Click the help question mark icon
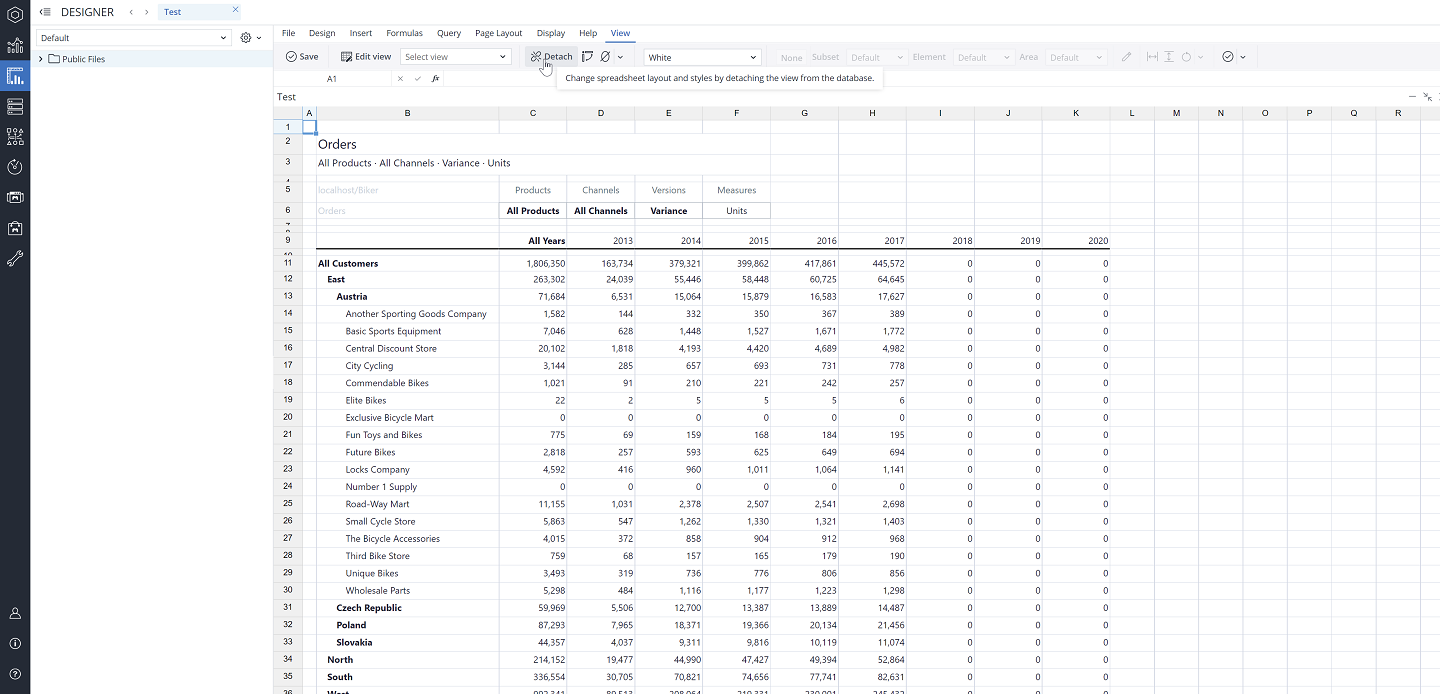Image resolution: width=1440 pixels, height=694 pixels. pyautogui.click(x=15, y=674)
